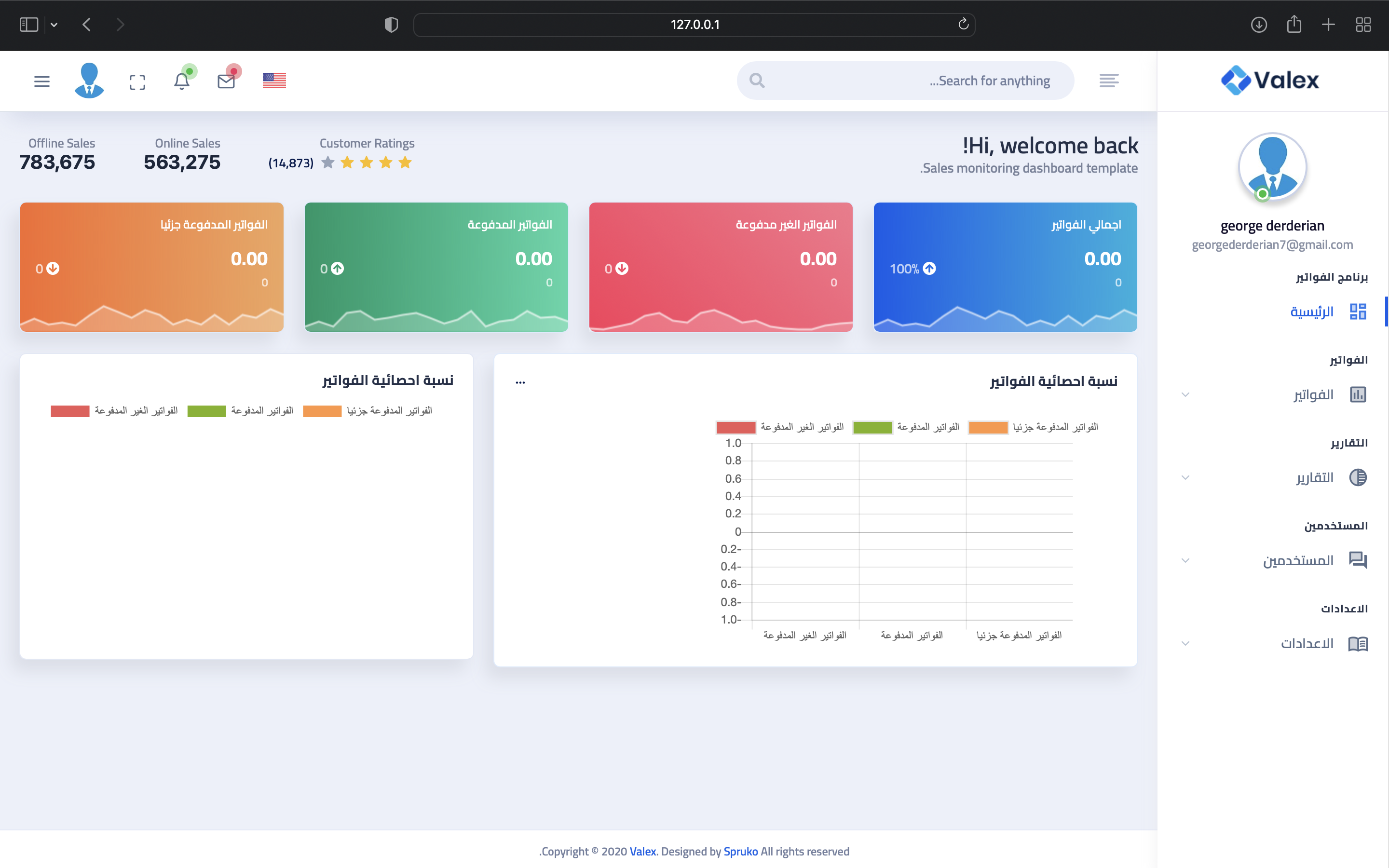Click the US flag language selector
1389x868 pixels.
(x=274, y=81)
